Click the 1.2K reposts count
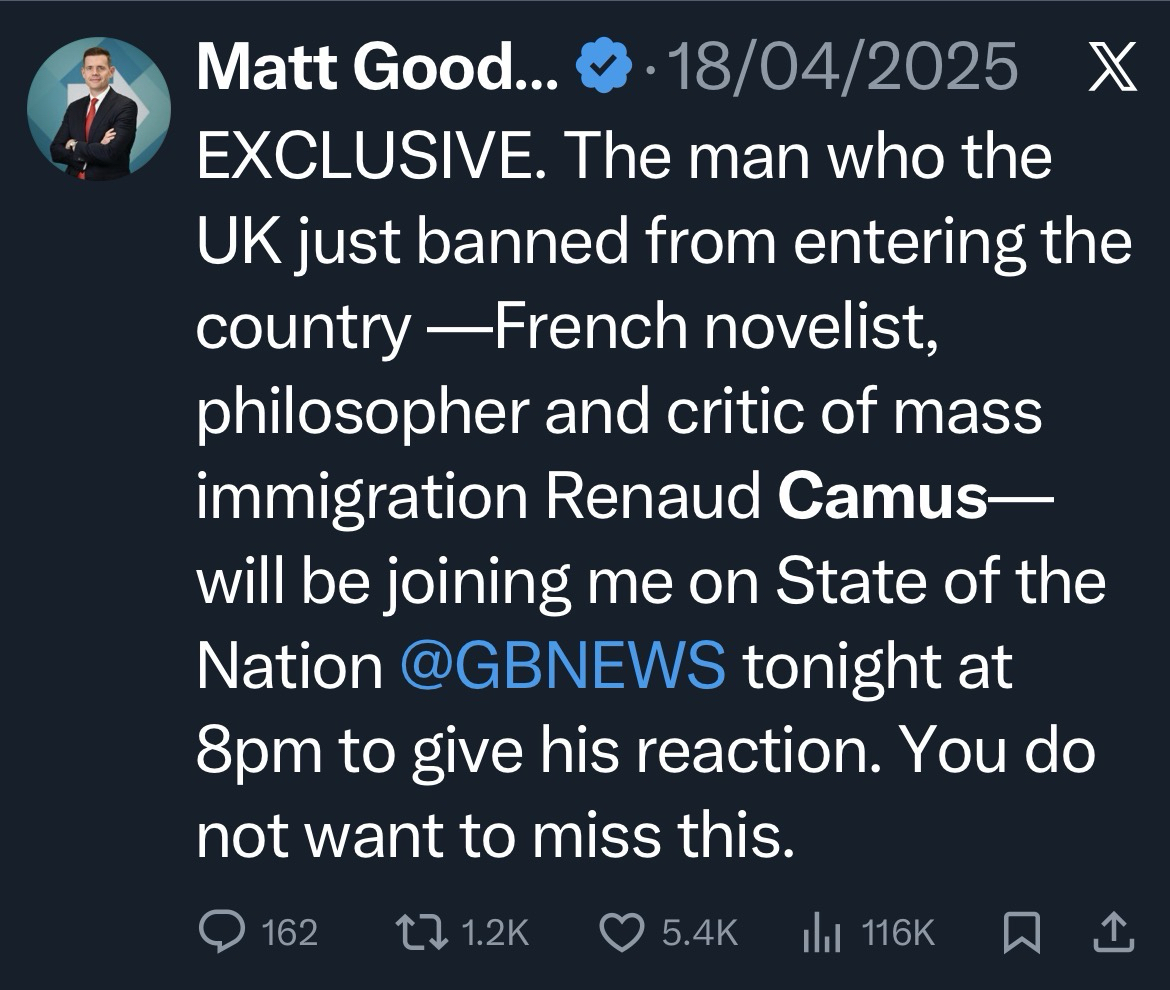The height and width of the screenshot is (990, 1170). click(x=495, y=933)
